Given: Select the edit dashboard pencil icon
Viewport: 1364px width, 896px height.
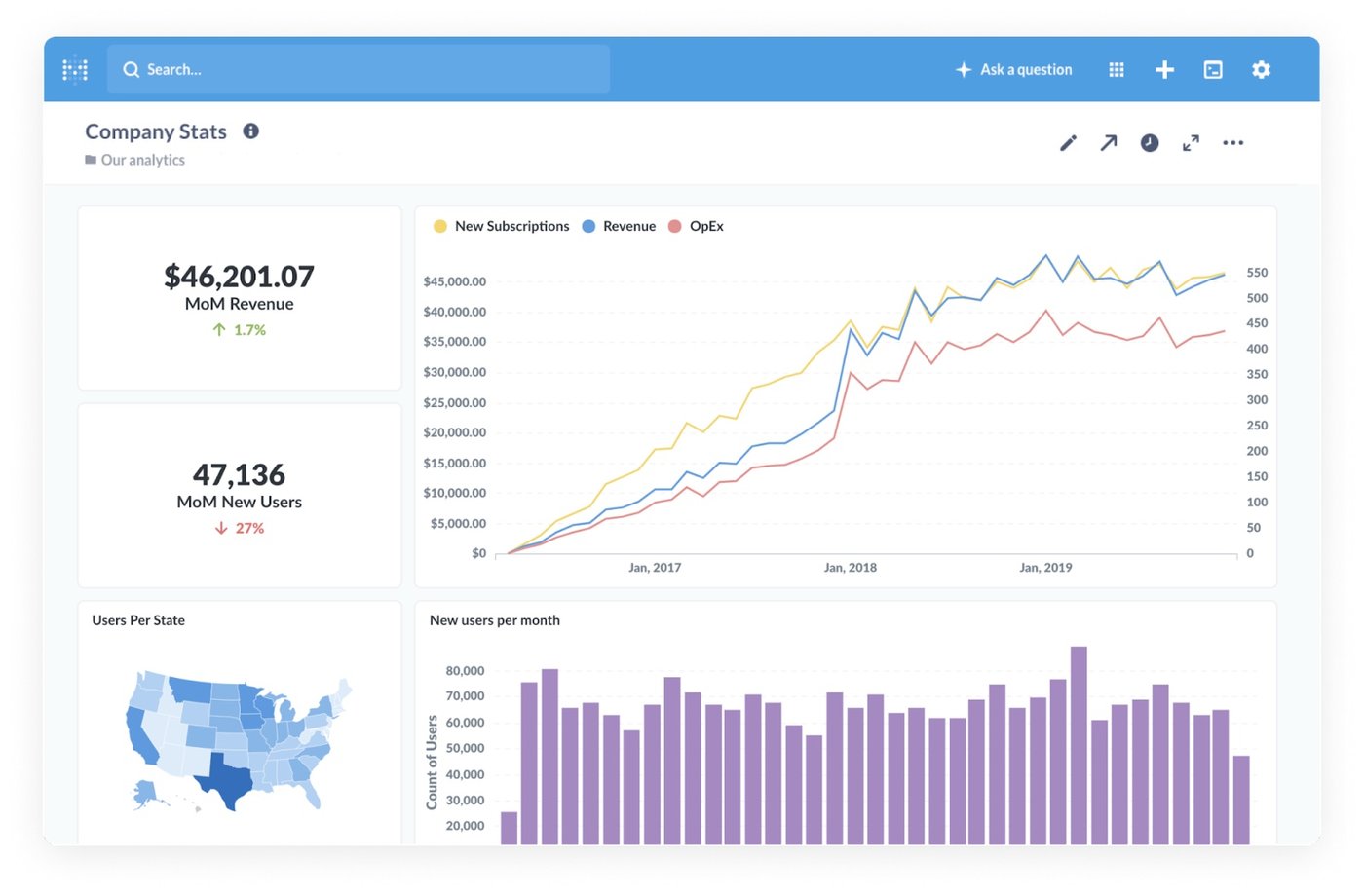Looking at the screenshot, I should (x=1068, y=142).
